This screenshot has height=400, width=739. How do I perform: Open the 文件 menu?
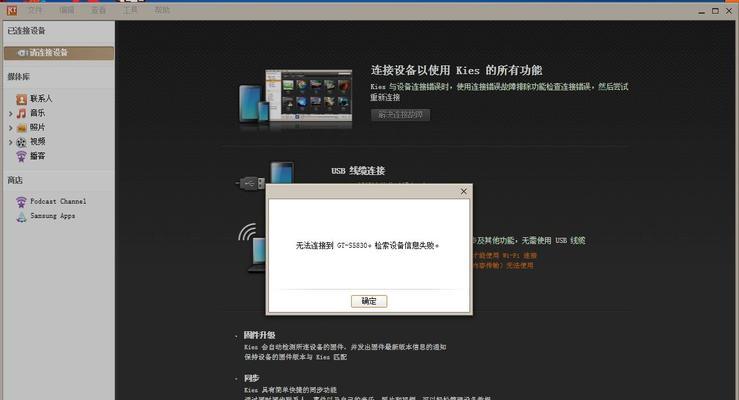35,10
